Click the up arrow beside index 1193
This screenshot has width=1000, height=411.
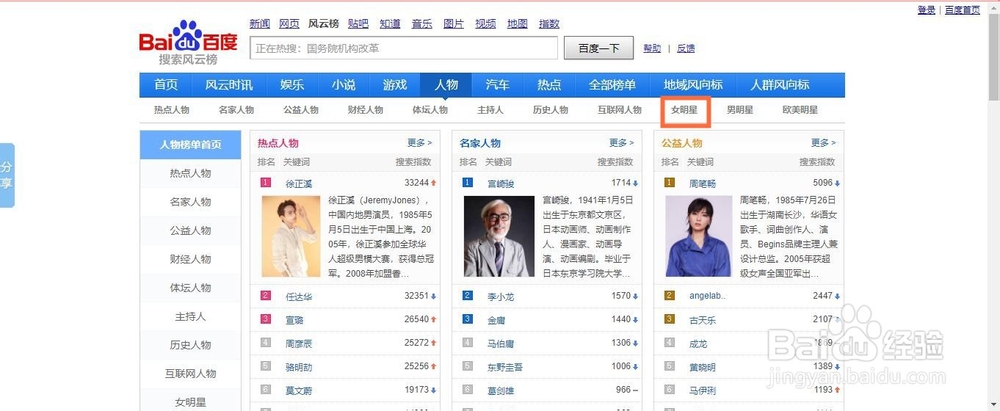point(837,389)
